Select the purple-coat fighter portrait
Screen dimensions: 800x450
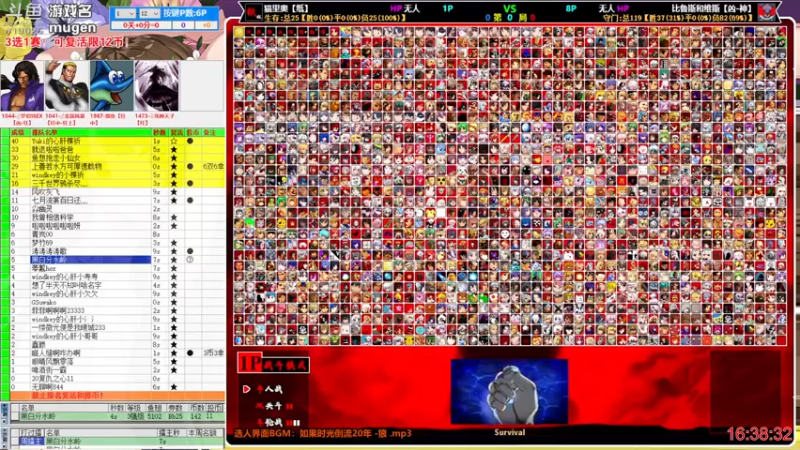[22, 86]
